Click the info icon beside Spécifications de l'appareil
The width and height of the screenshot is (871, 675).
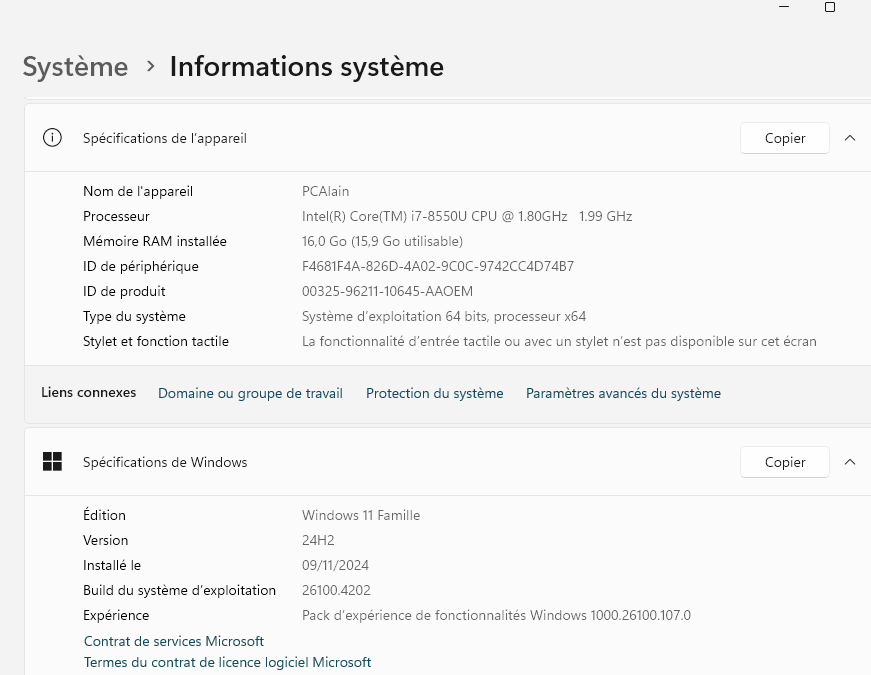pyautogui.click(x=52, y=138)
